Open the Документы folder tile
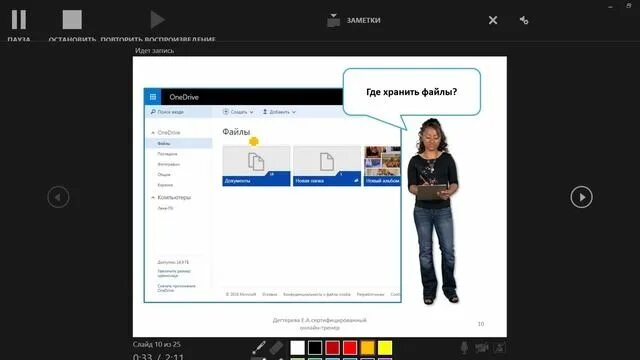Viewport: 640px width, 360px height. tap(256, 166)
